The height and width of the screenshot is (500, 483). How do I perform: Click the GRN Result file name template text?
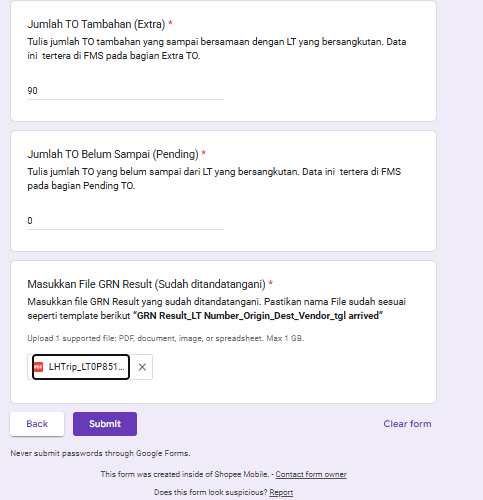258,316
